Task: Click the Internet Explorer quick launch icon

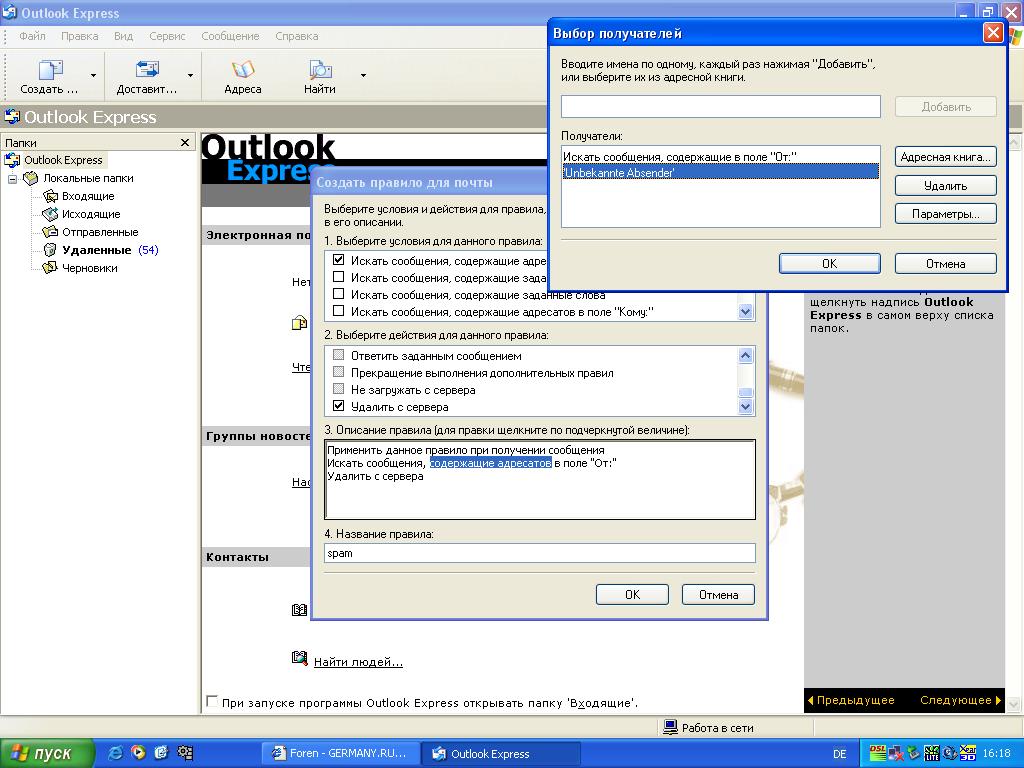Action: [x=116, y=753]
